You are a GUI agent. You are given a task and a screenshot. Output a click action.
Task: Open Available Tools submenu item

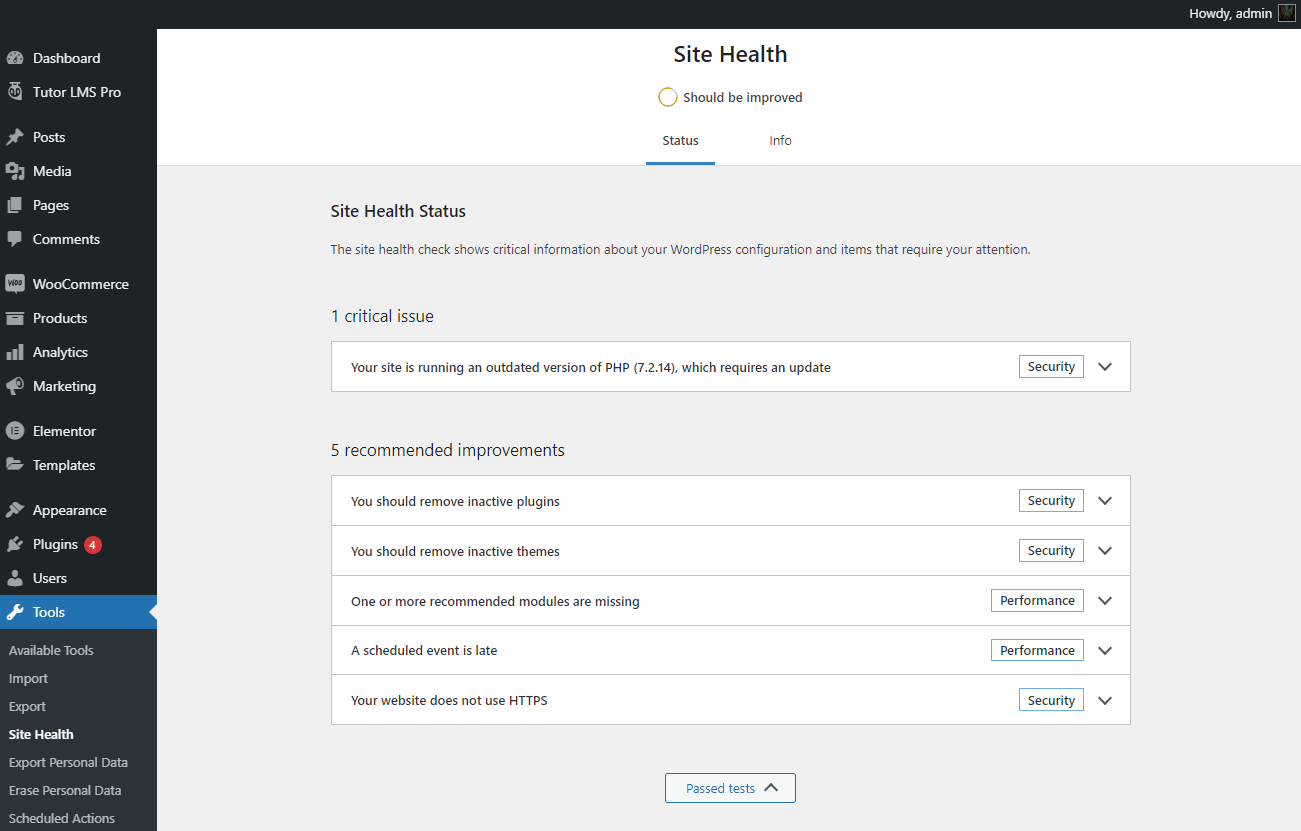(51, 650)
